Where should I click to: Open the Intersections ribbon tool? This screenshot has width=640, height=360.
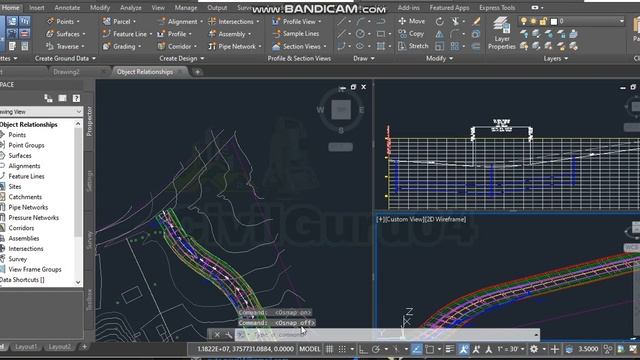(233, 21)
